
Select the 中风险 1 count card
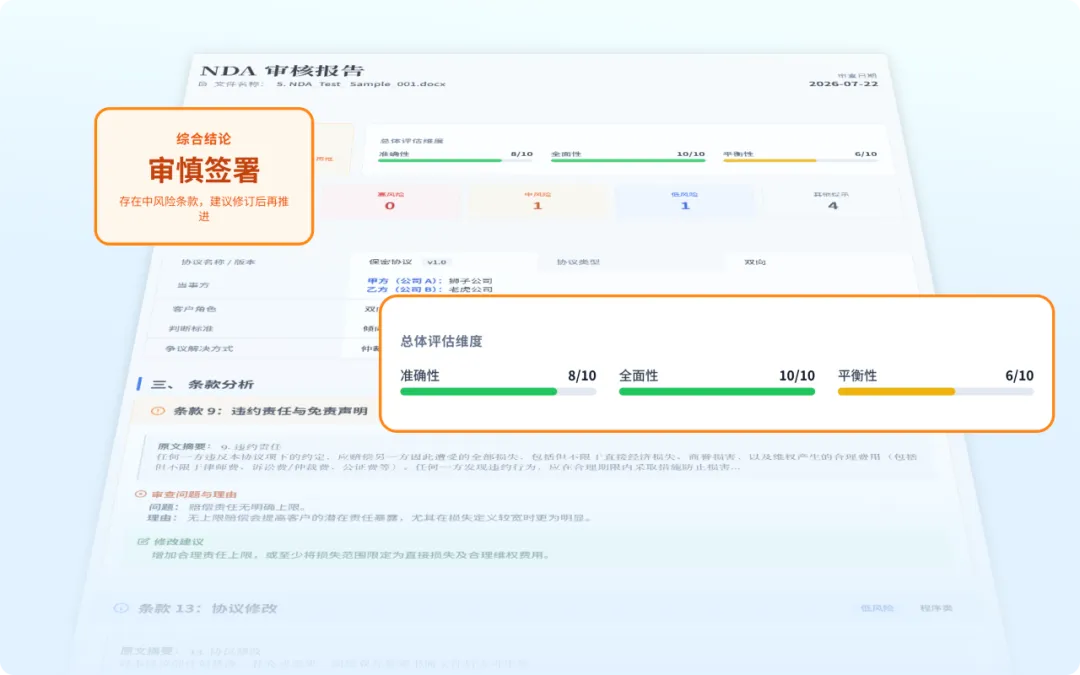pyautogui.click(x=537, y=201)
